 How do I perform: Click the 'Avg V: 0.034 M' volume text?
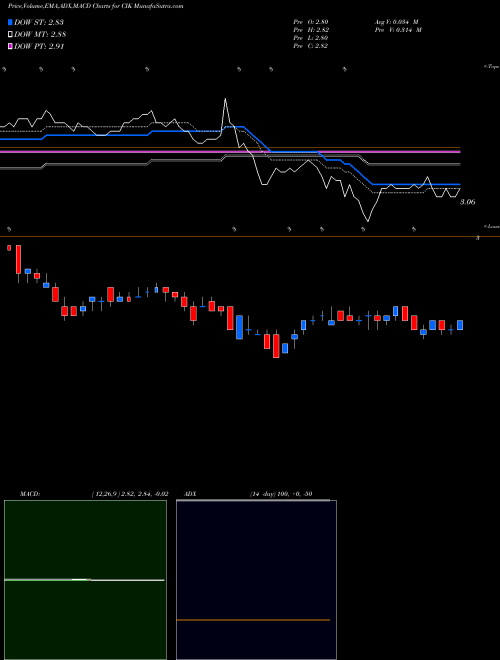coord(397,22)
